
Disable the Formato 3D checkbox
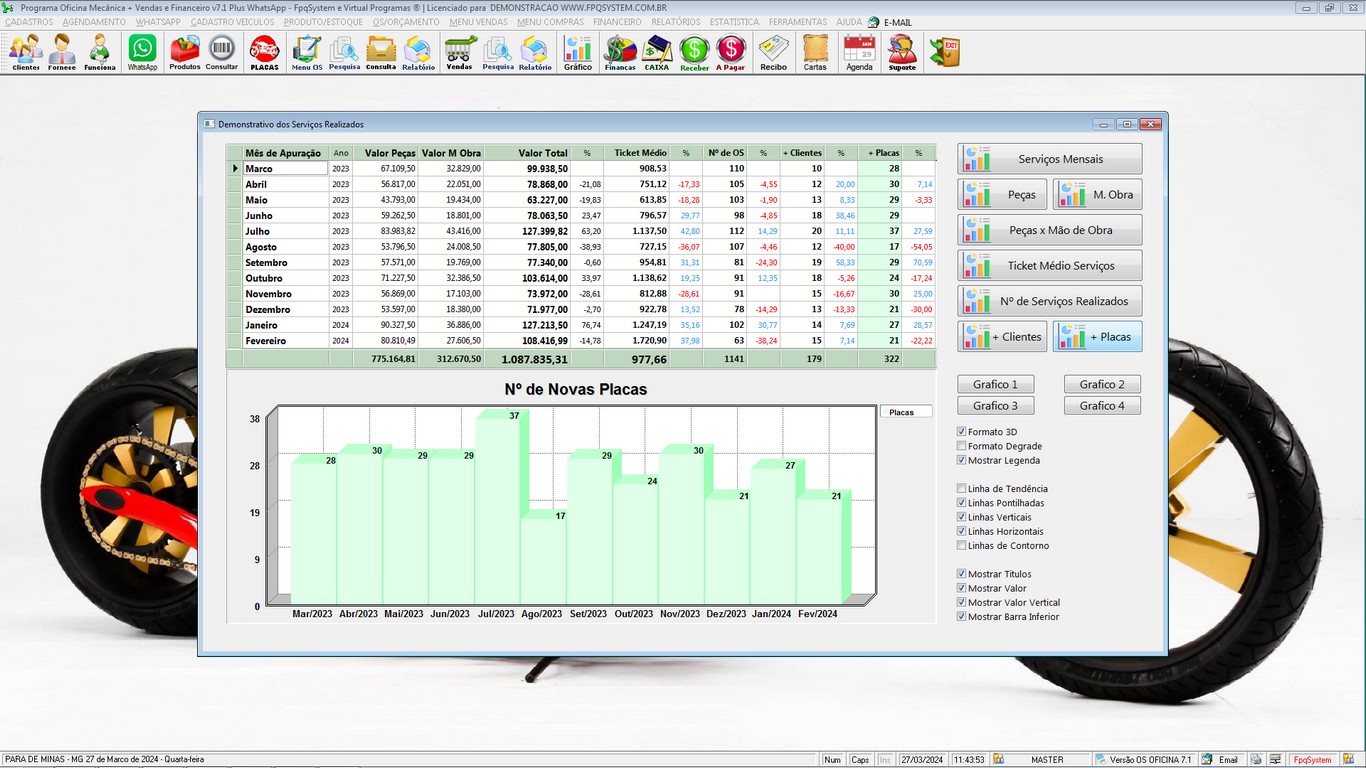tap(962, 432)
